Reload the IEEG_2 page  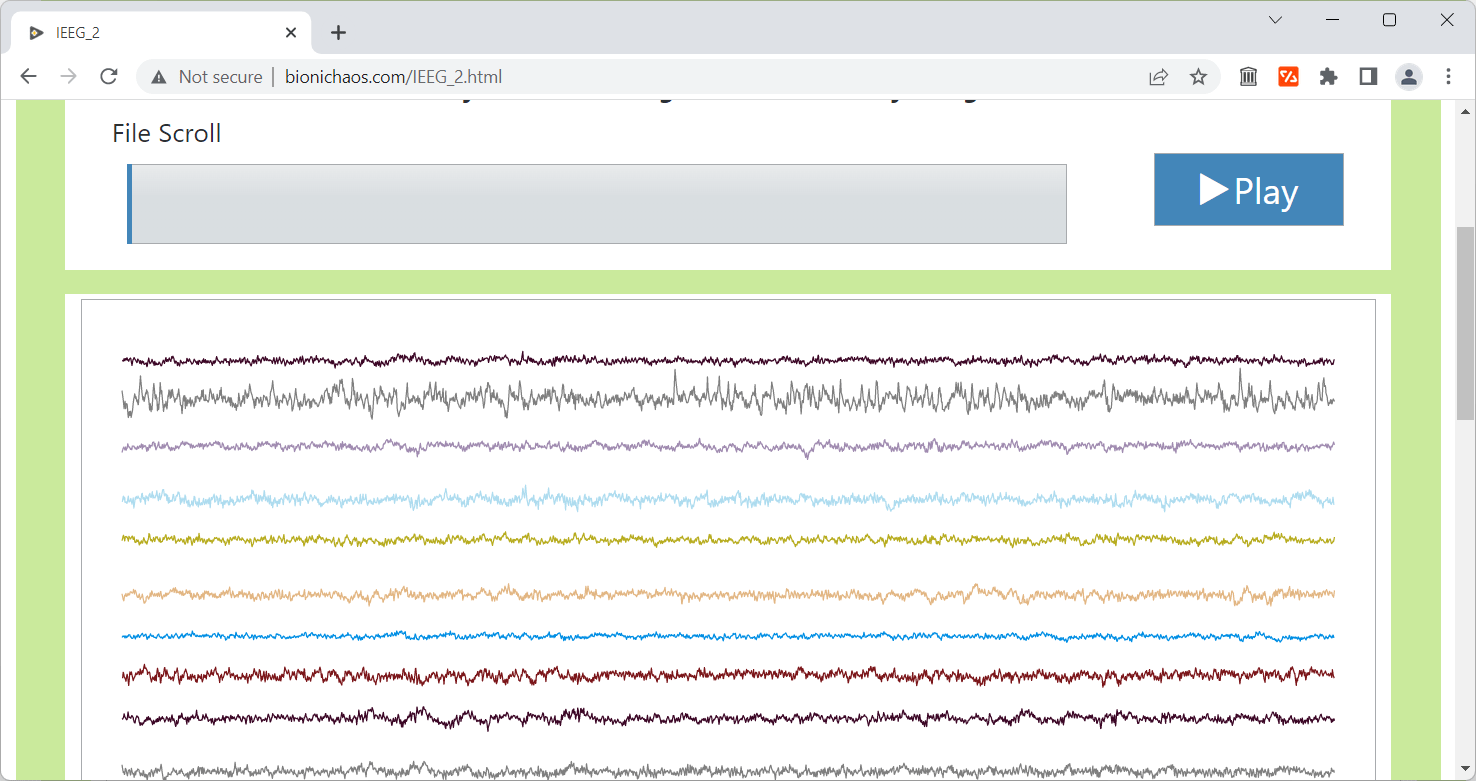(x=108, y=76)
